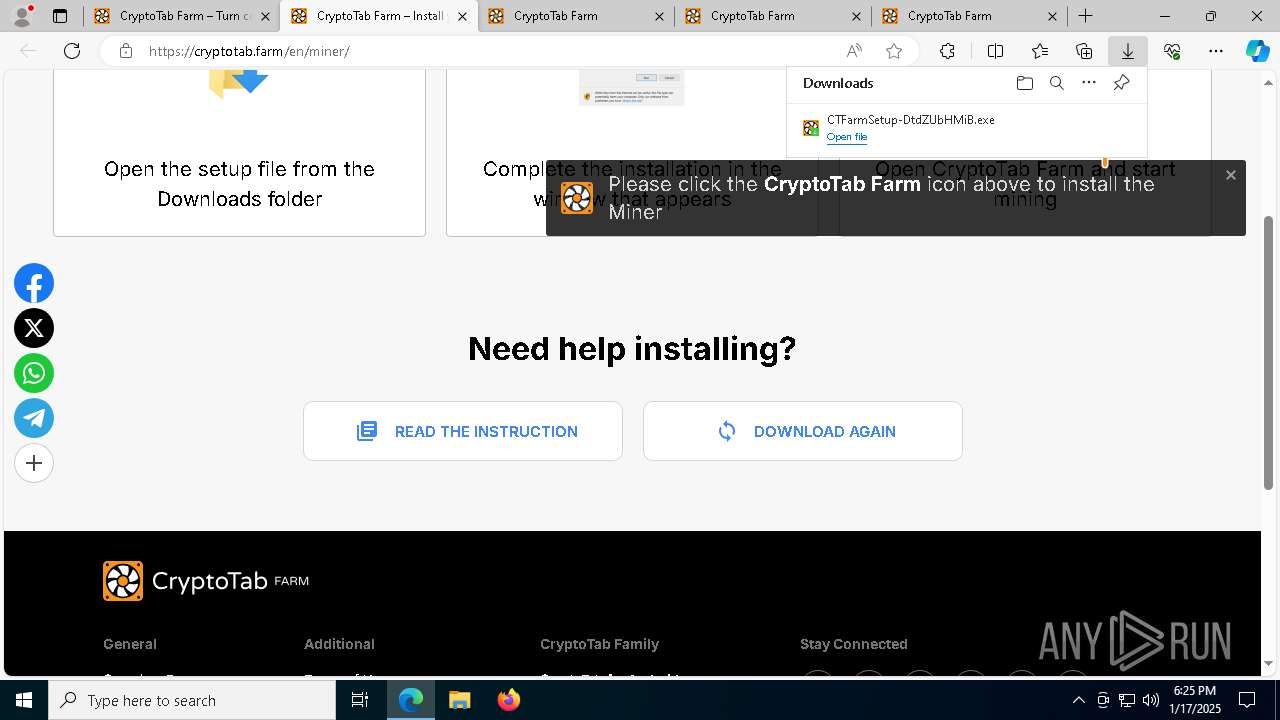Click CryptoTab FARM footer logo
Screen dimensions: 1280x720
(x=206, y=581)
